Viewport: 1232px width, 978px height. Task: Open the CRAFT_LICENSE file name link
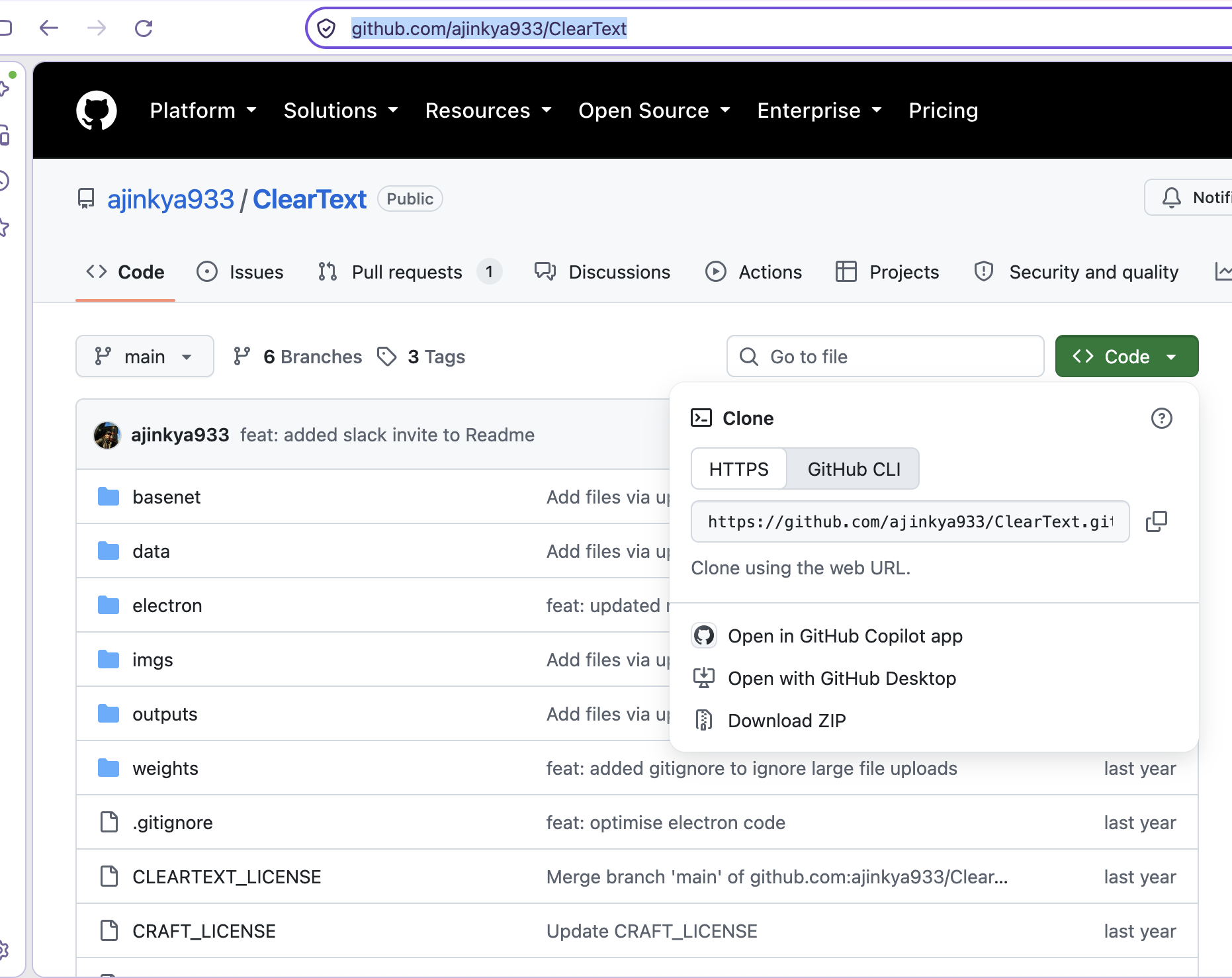coord(204,931)
